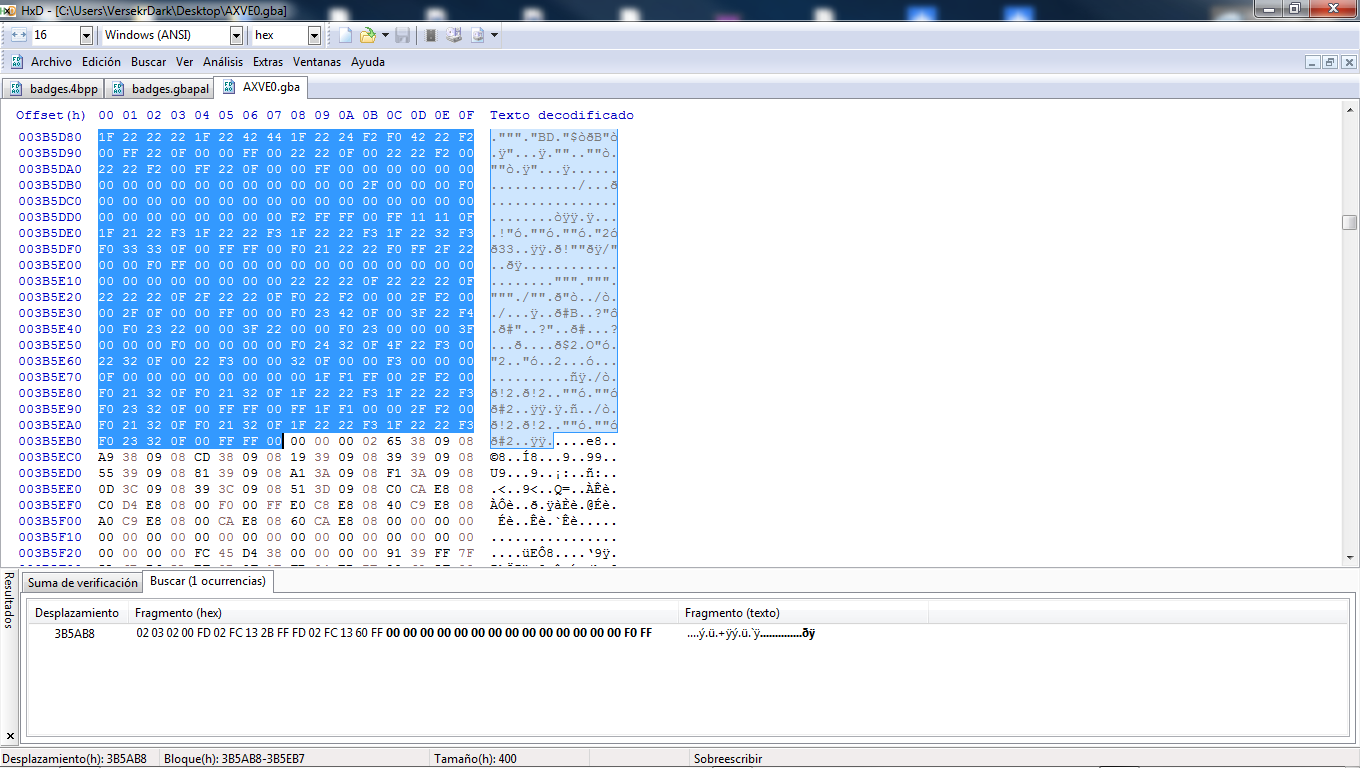Close the Resultados panel with X
Image resolution: width=1360 pixels, height=768 pixels.
[9, 736]
